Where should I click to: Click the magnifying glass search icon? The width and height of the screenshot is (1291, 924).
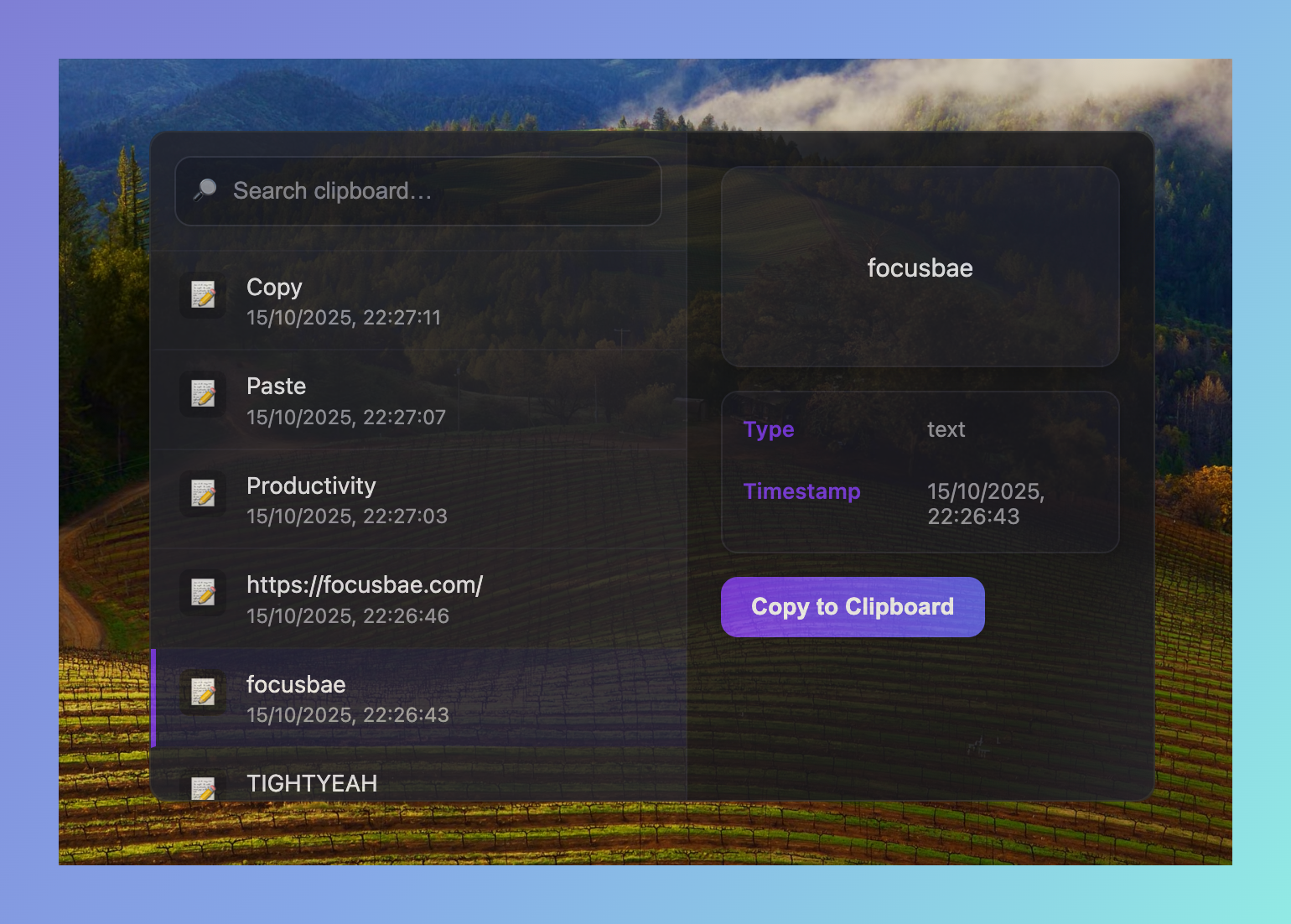tap(207, 190)
